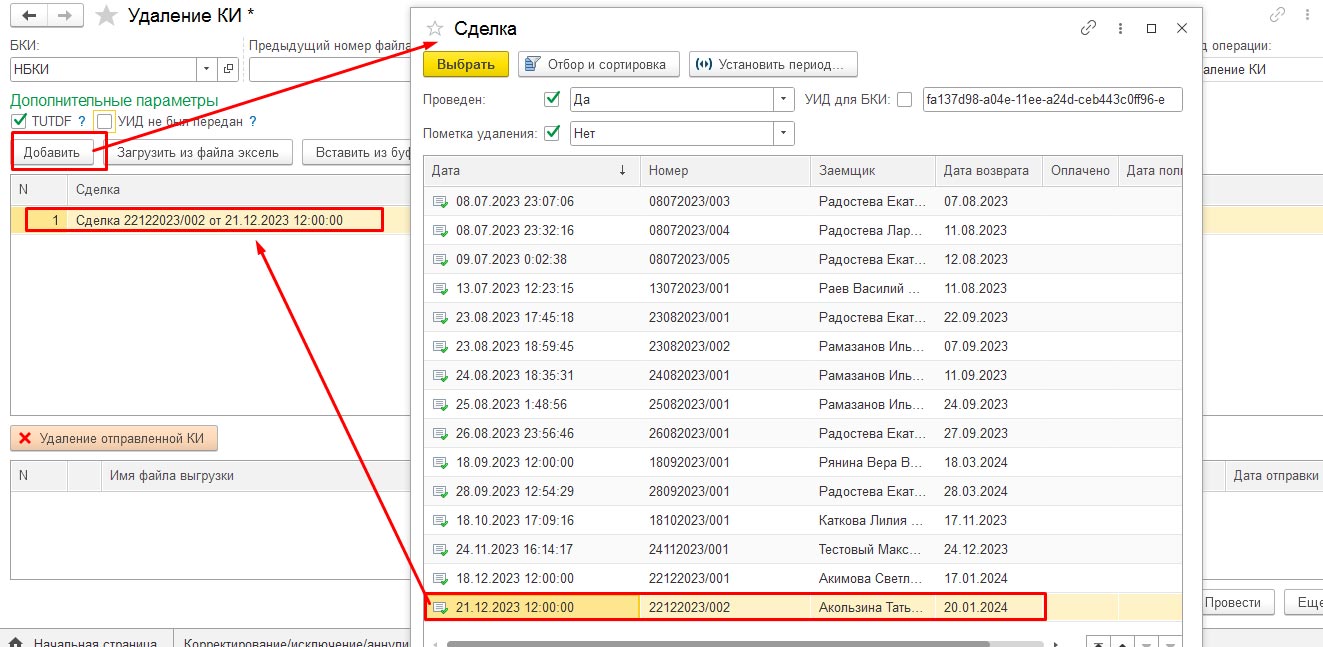The height and width of the screenshot is (647, 1323).
Task: Open three-dots menu in the Сделка dialog
Action: click(x=1120, y=28)
